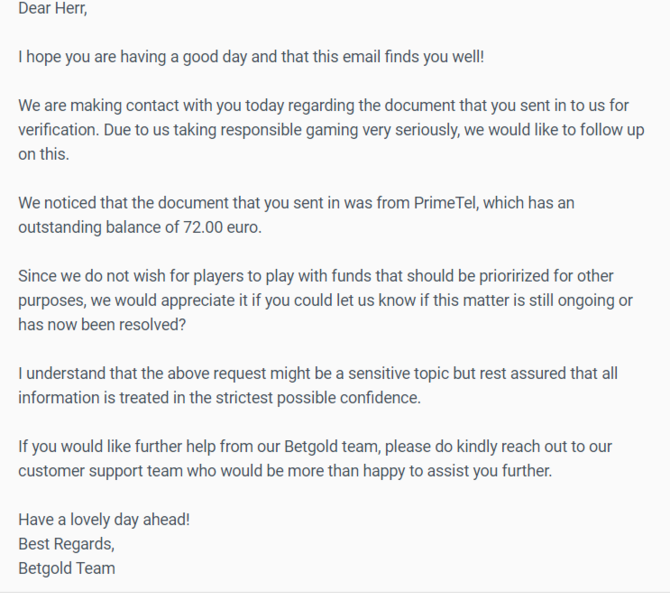Click 'Betgold team' in the help paragraph
The width and height of the screenshot is (670, 600).
coord(332,447)
